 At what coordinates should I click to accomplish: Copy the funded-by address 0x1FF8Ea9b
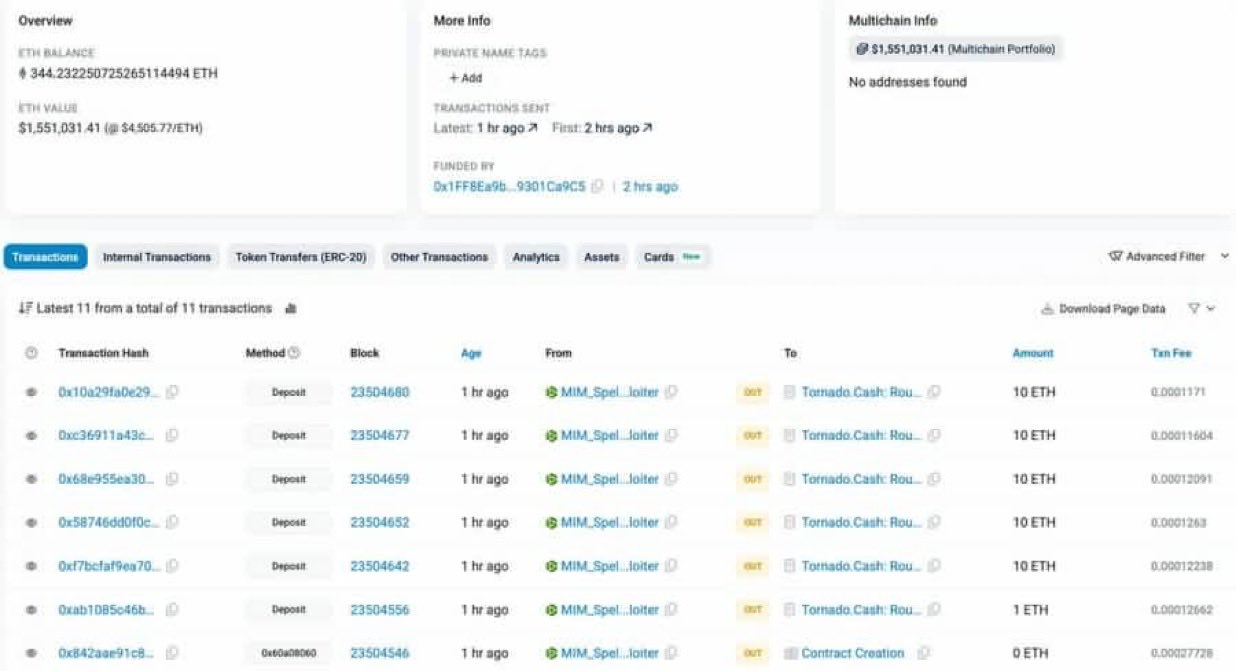tap(597, 187)
